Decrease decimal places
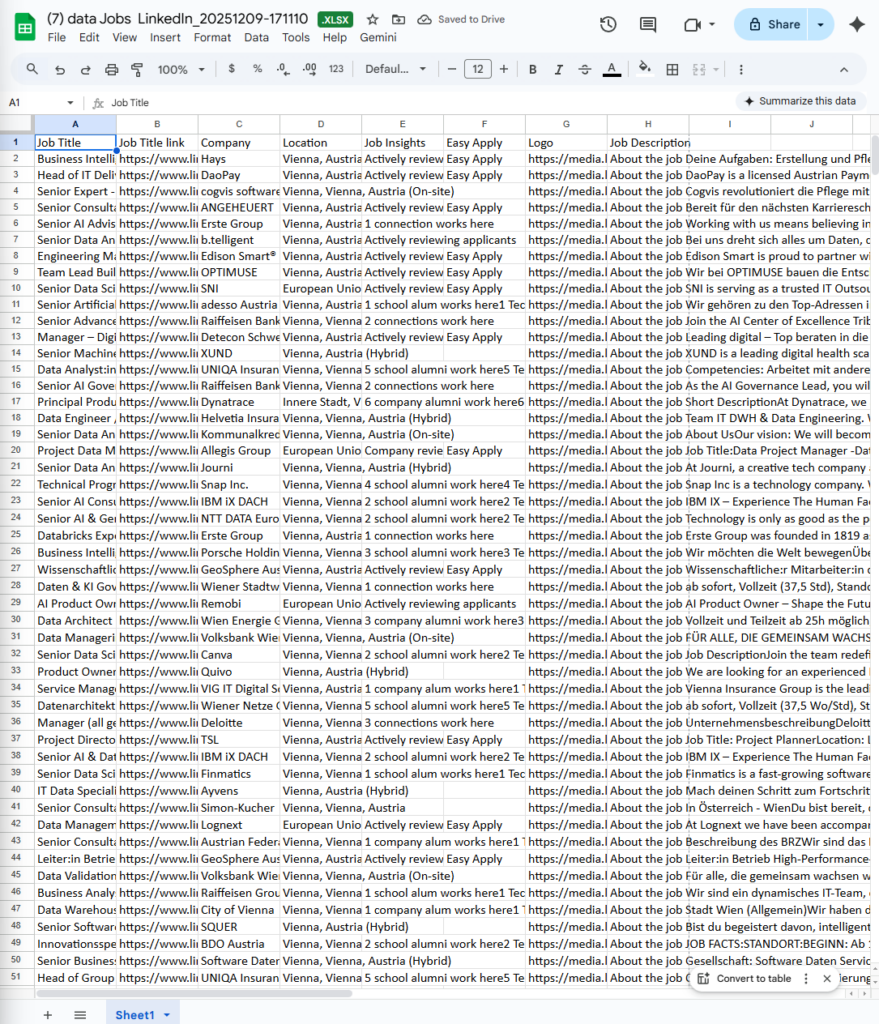Image resolution: width=879 pixels, height=1024 pixels. point(282,69)
